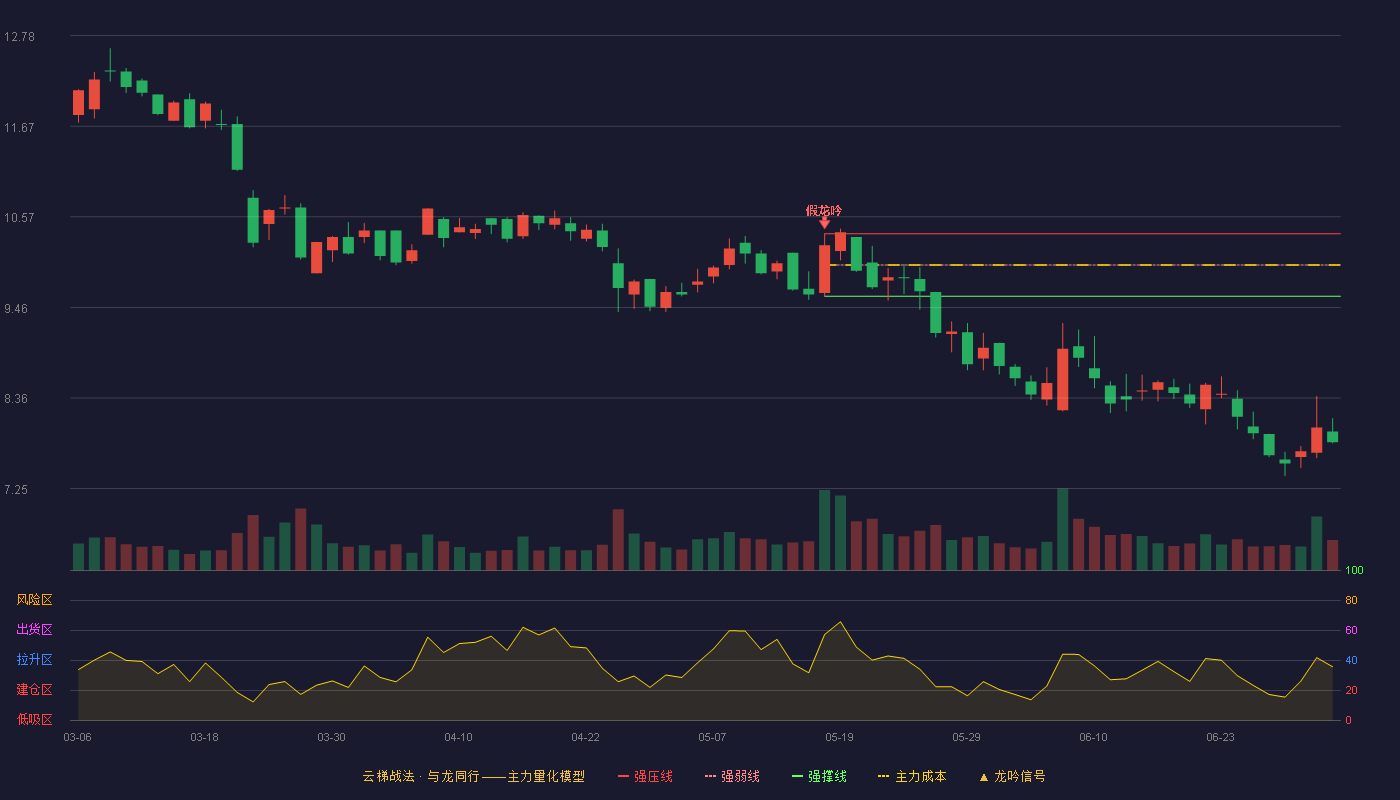Click the 12.78 price axis label
The width and height of the screenshot is (1400, 800).
point(19,37)
